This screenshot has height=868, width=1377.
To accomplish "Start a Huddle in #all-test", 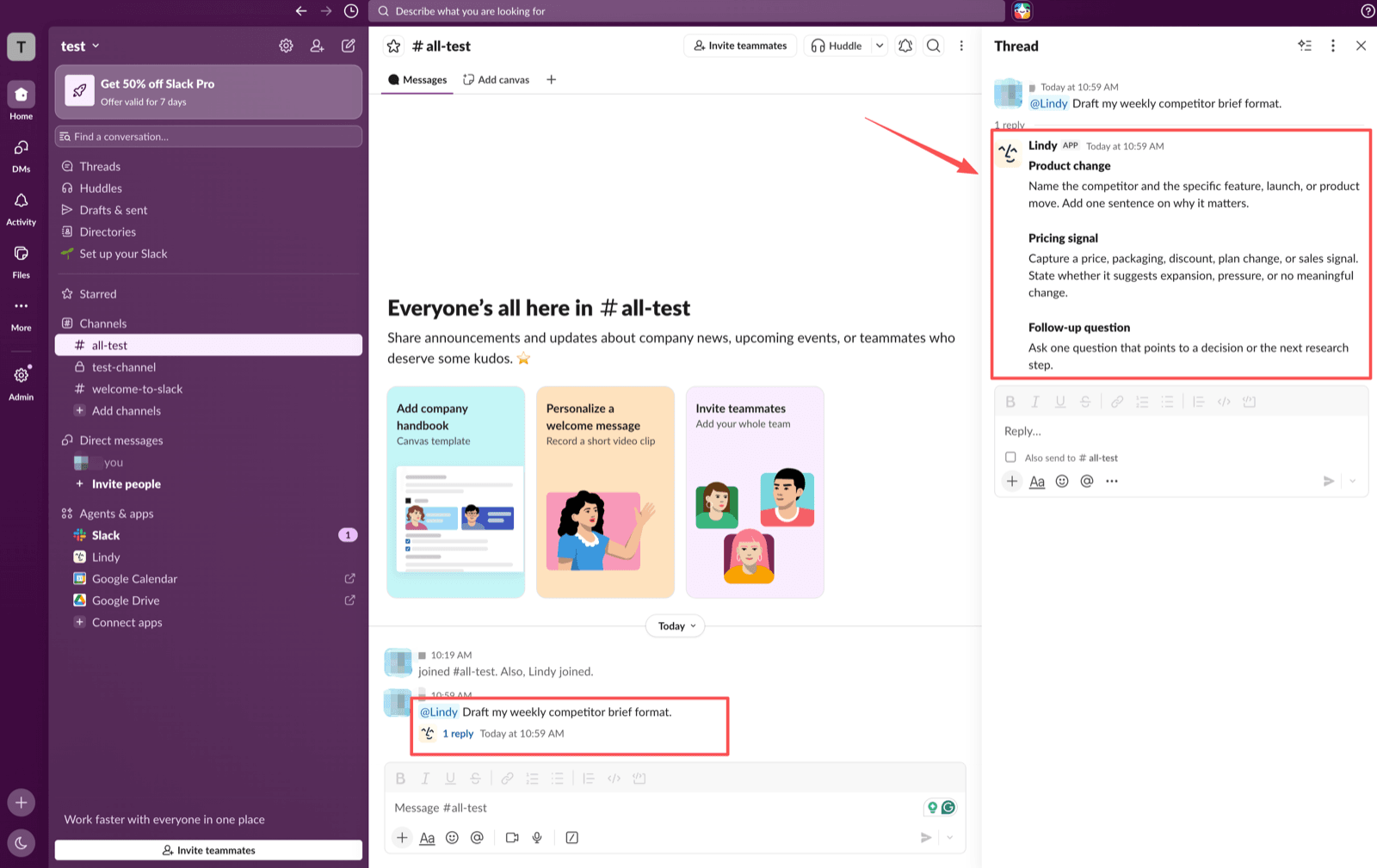I will click(x=837, y=46).
